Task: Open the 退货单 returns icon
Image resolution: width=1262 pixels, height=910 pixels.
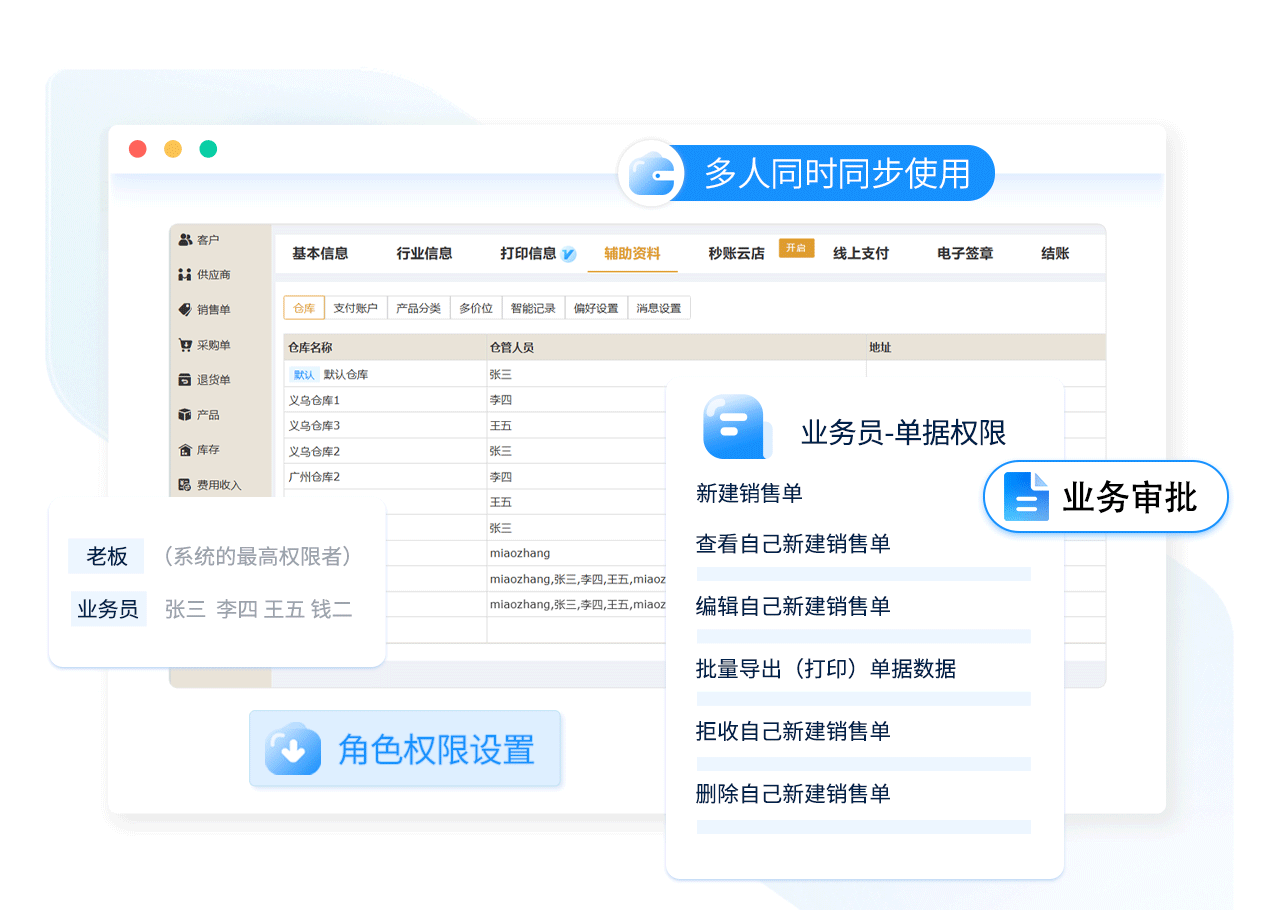Action: [x=185, y=380]
